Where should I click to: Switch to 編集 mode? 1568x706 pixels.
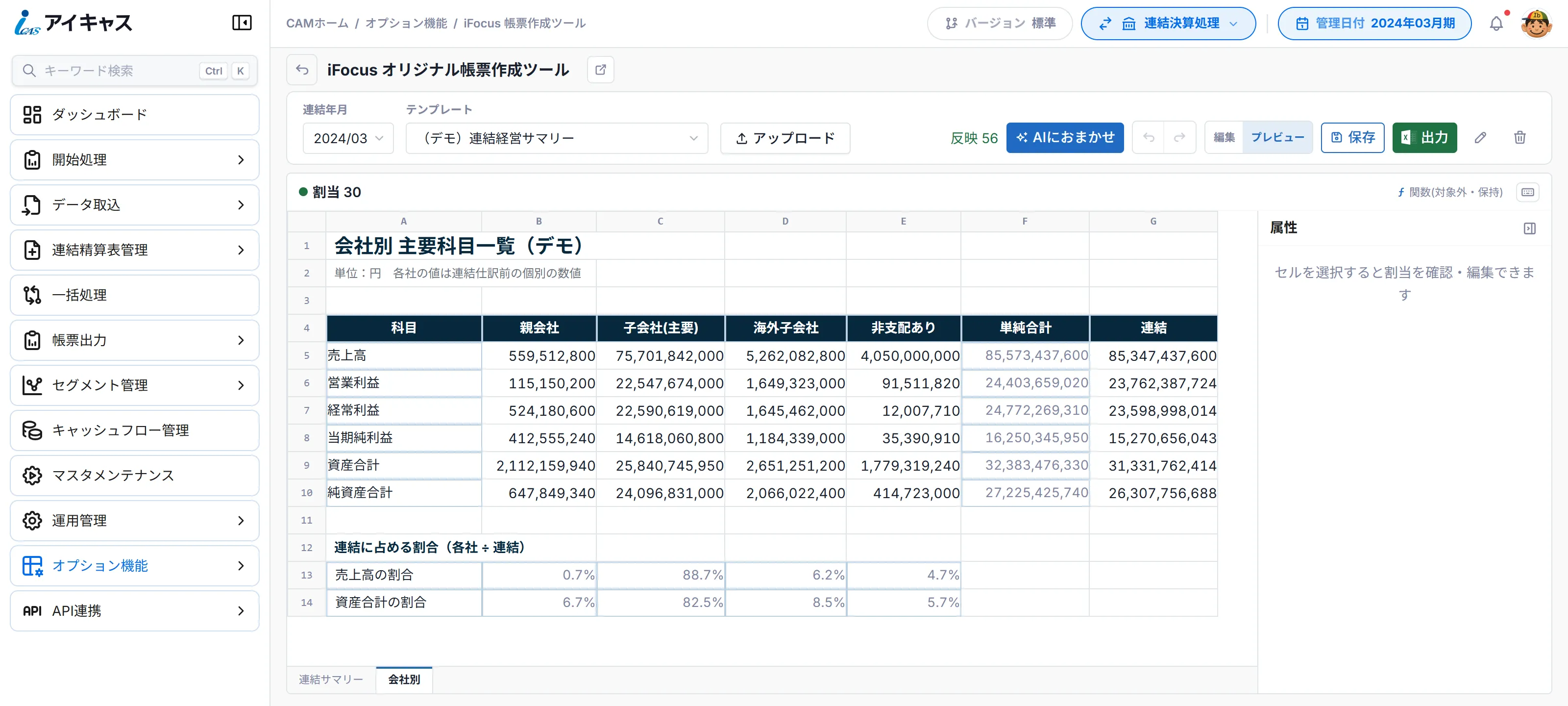(x=1224, y=138)
